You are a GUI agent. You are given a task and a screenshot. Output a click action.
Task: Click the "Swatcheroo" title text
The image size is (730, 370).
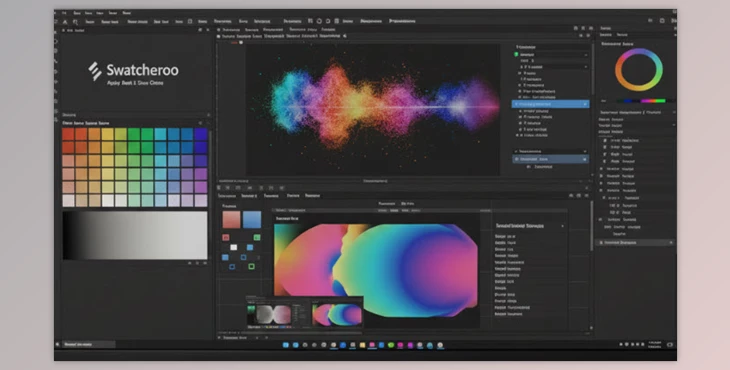[142, 70]
